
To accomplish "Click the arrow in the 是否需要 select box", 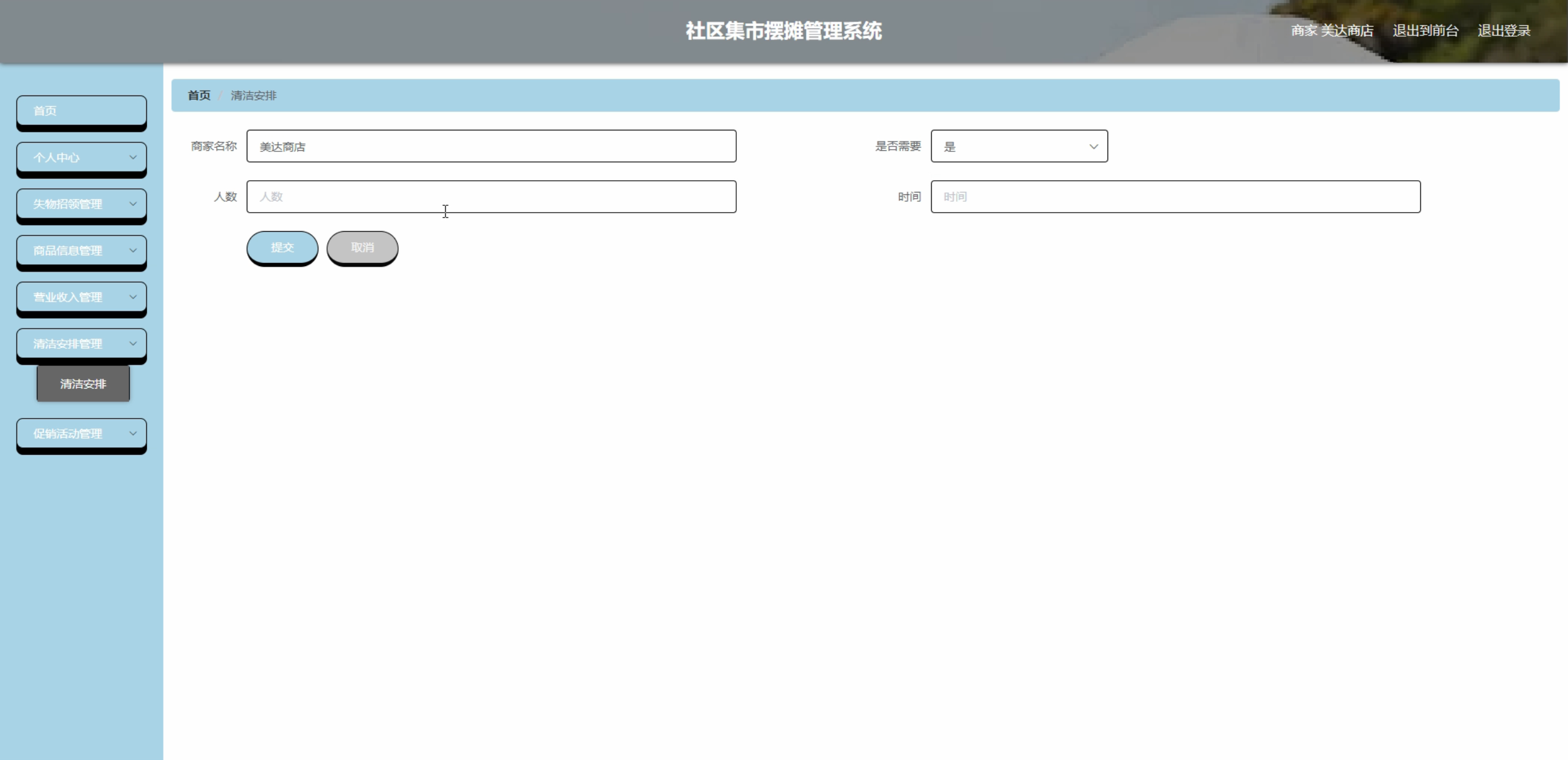I will coord(1093,146).
